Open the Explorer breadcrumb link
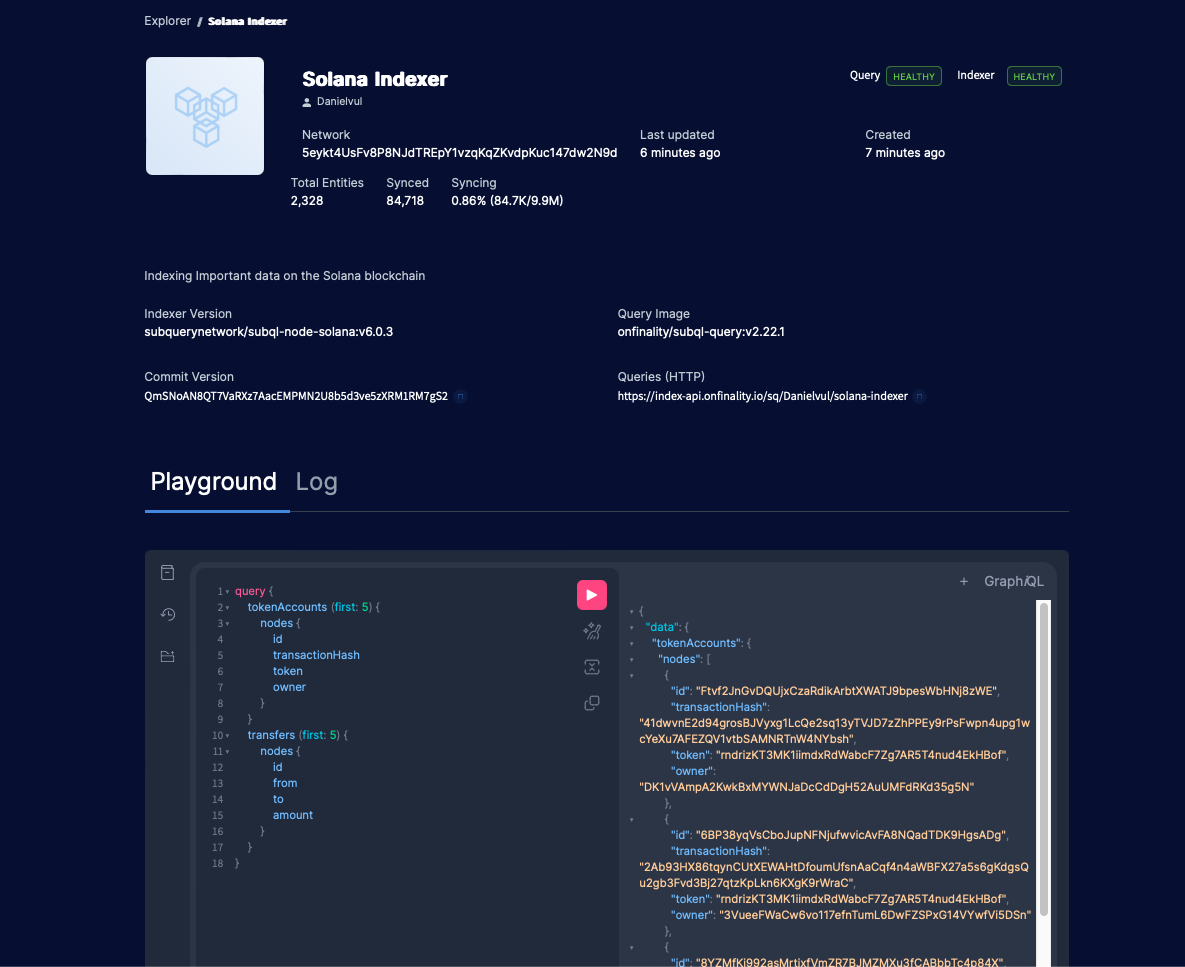 click(167, 20)
